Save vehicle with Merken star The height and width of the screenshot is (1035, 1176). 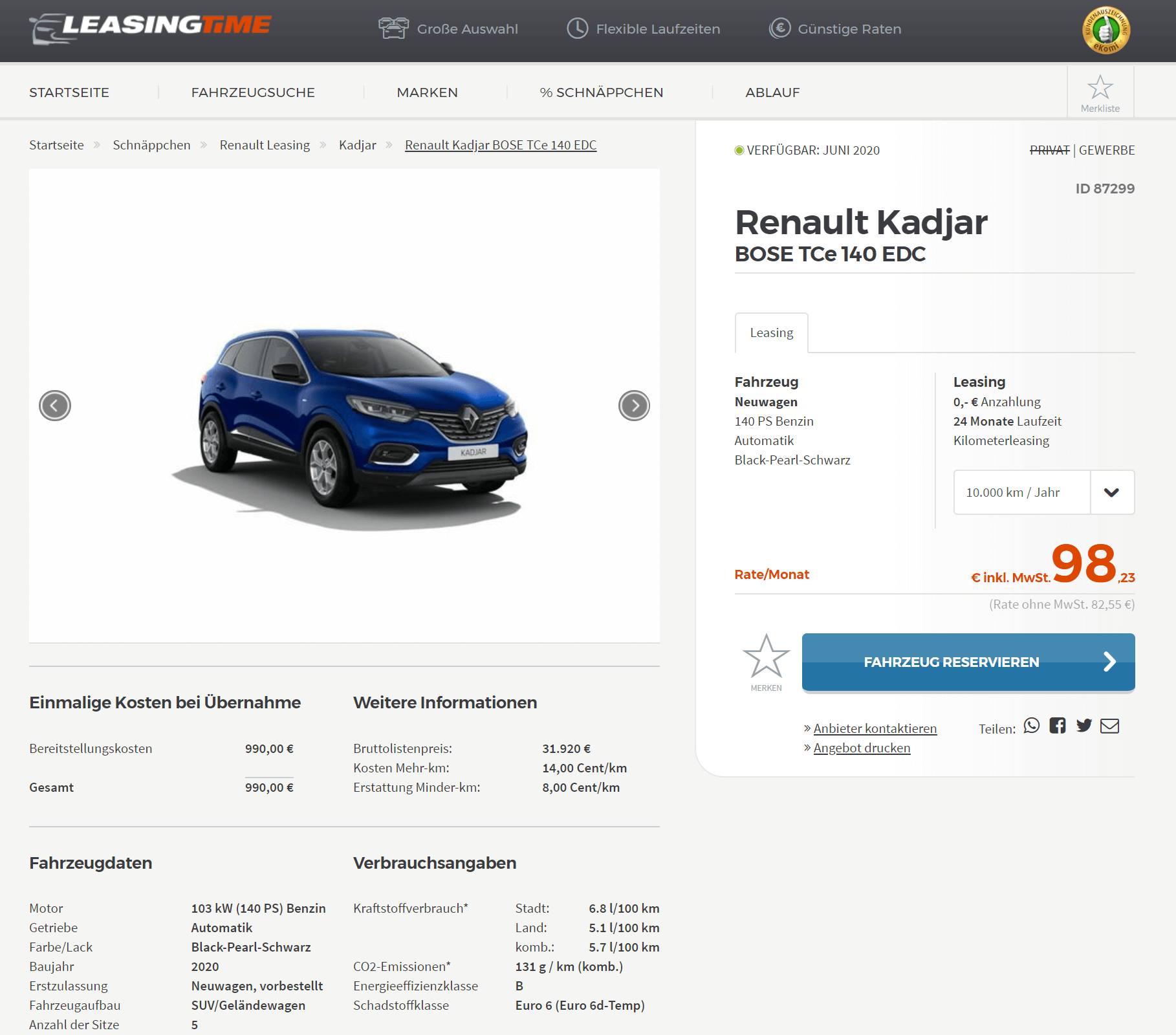pos(766,656)
